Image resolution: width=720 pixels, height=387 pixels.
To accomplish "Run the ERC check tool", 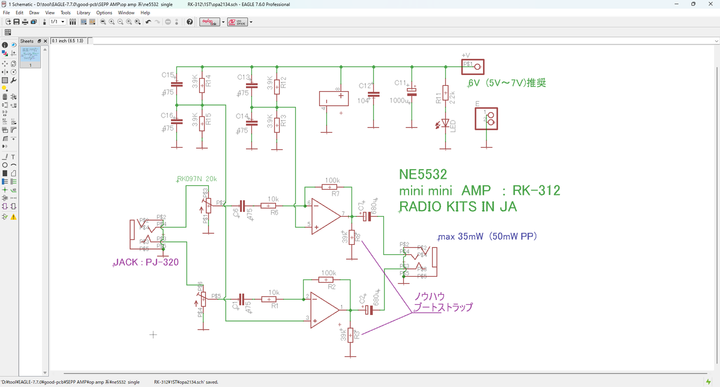I will [x=5, y=217].
